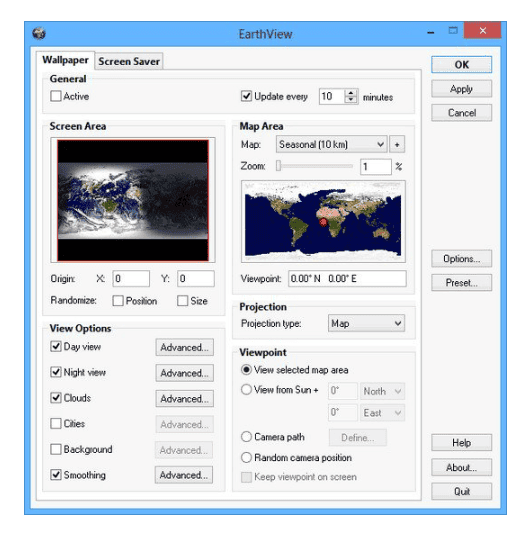The height and width of the screenshot is (537, 526).
Task: Enable the Background checkbox
Action: click(55, 449)
